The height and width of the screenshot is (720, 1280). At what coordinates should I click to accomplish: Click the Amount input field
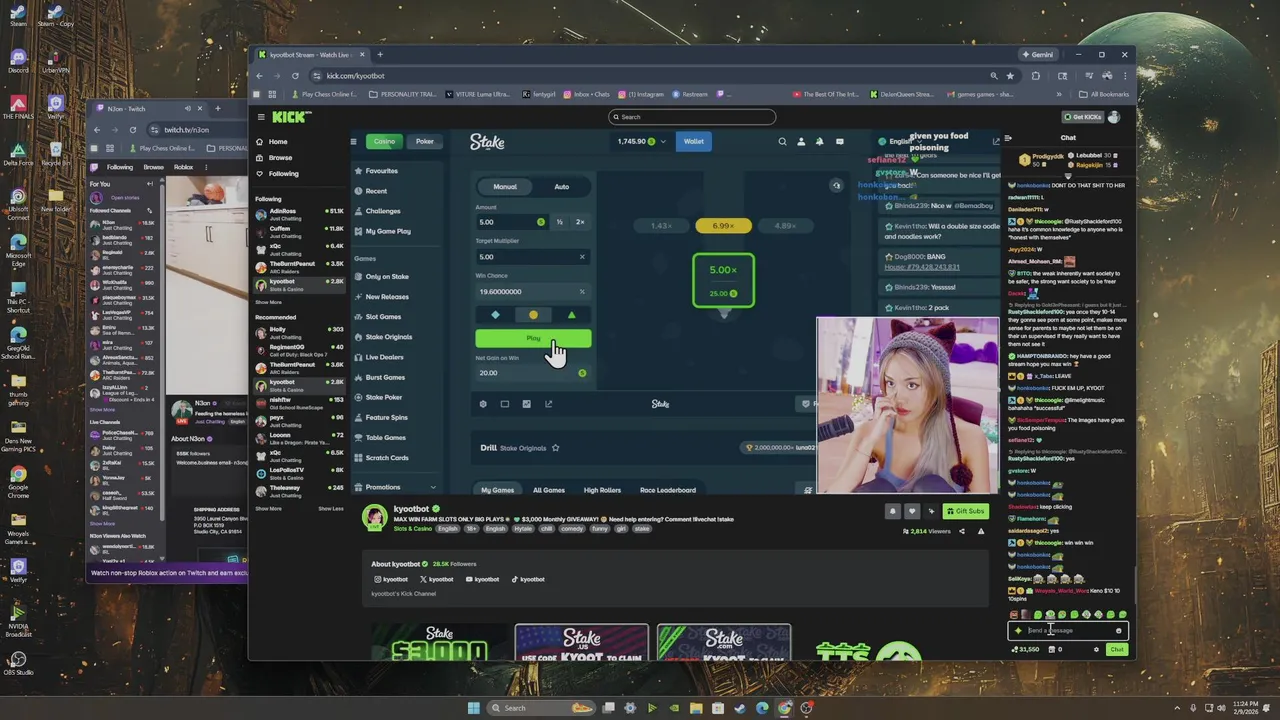[x=511, y=222]
